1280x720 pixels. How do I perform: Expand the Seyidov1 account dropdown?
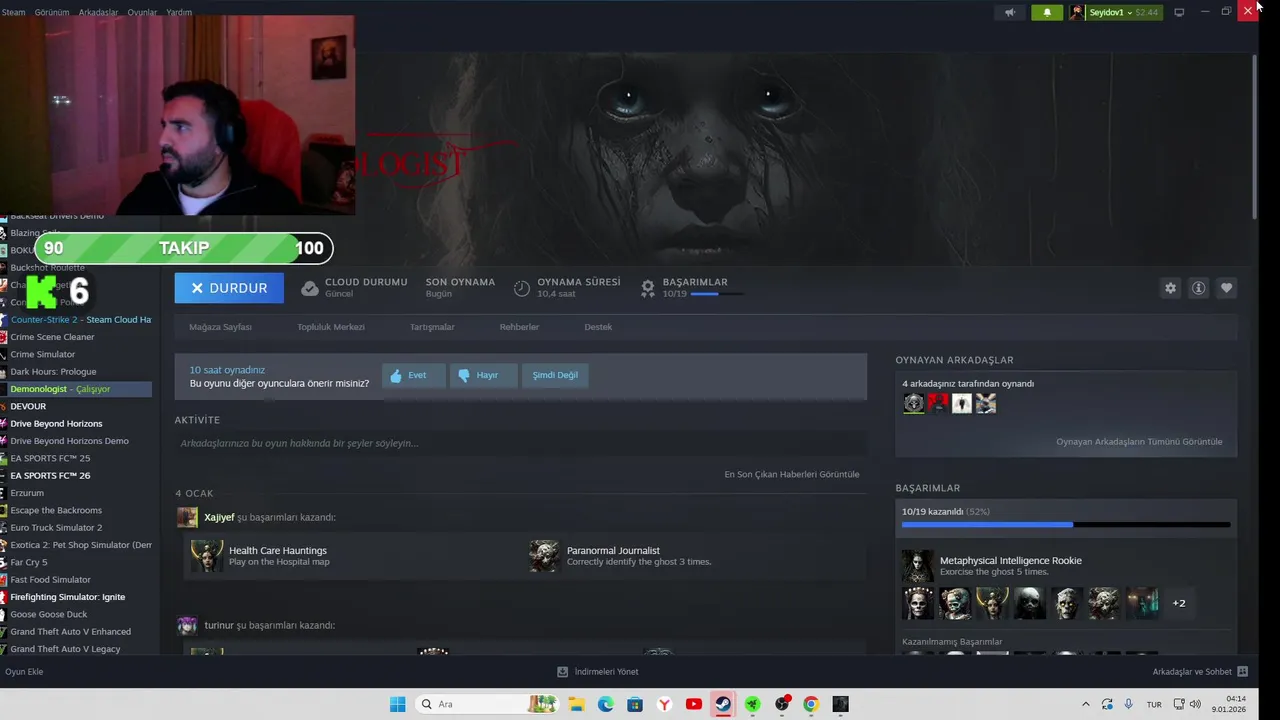tap(1115, 12)
